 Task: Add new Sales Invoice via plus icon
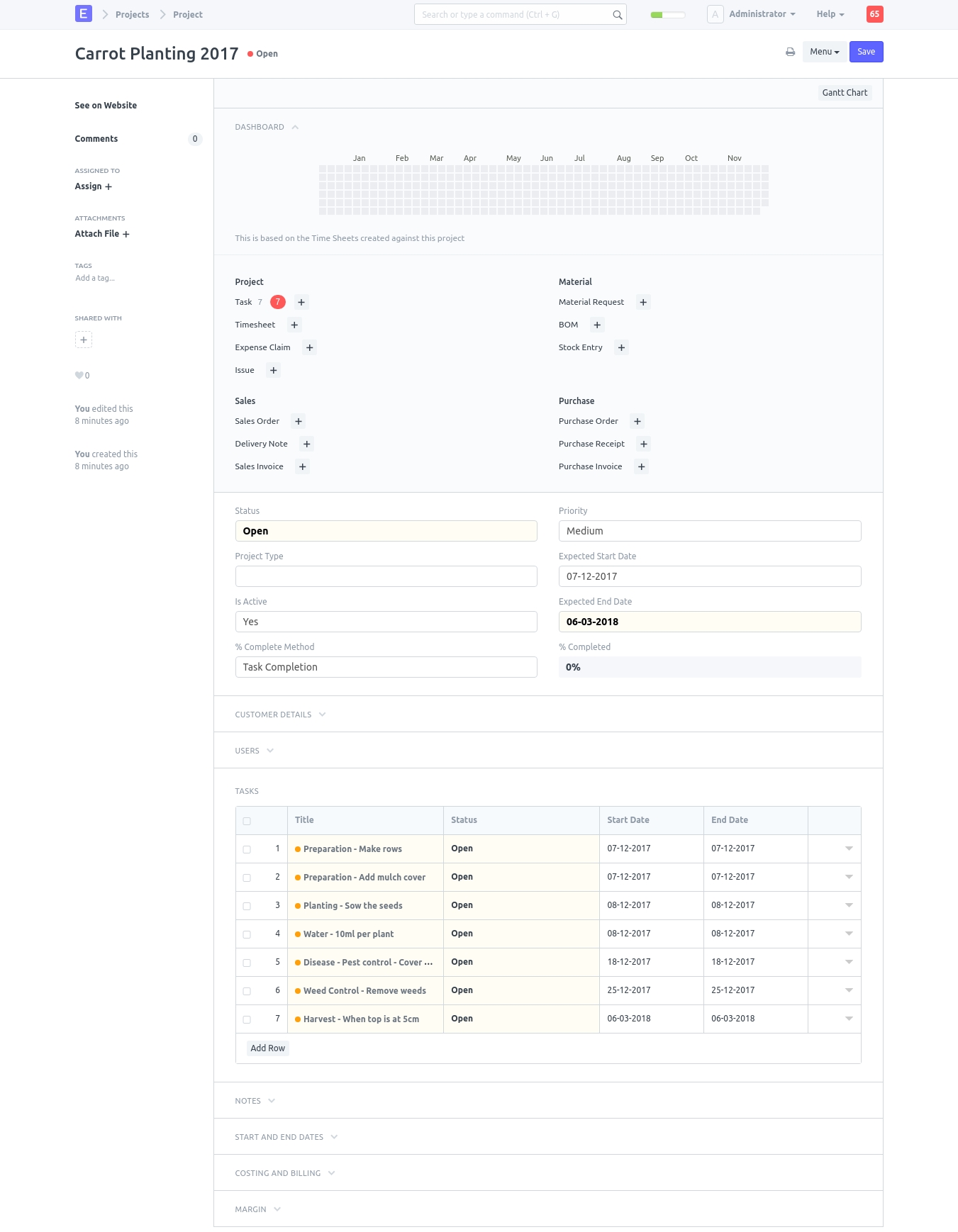pos(303,466)
